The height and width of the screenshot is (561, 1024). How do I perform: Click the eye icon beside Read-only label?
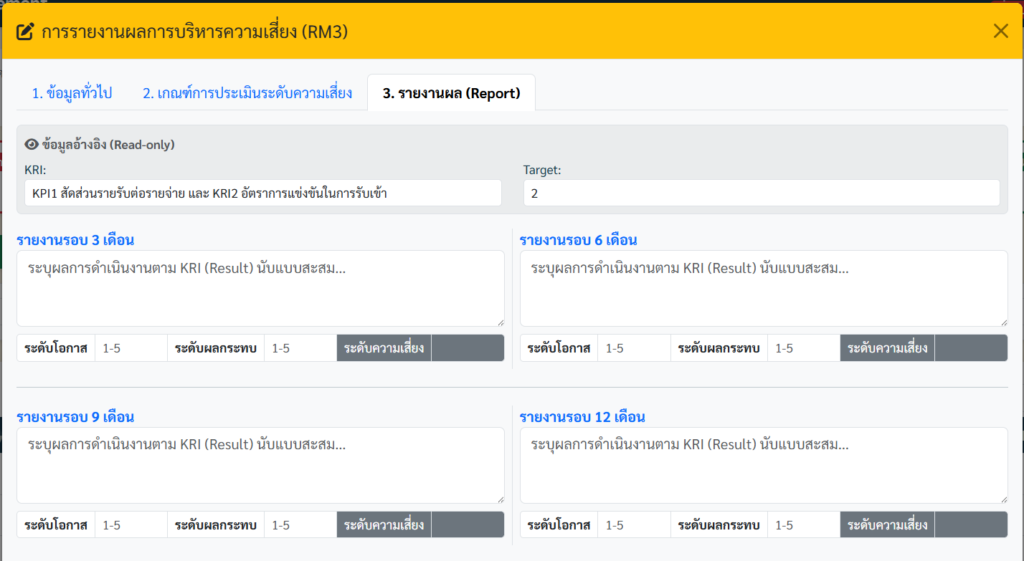pos(31,144)
